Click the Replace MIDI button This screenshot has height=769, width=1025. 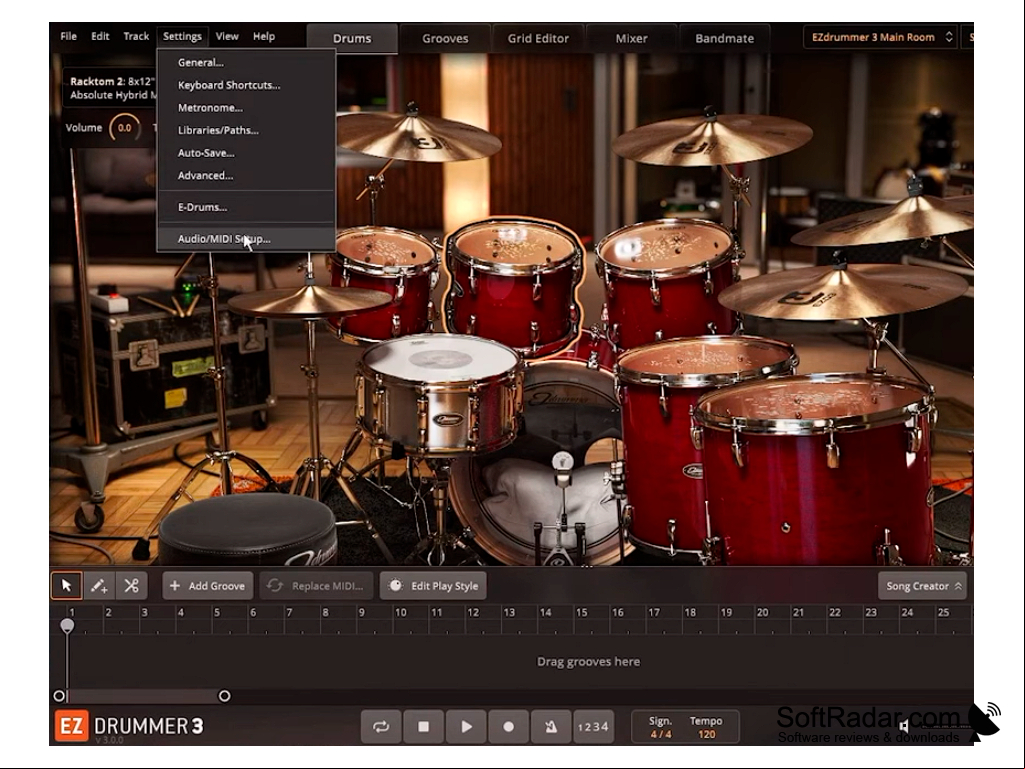click(316, 586)
